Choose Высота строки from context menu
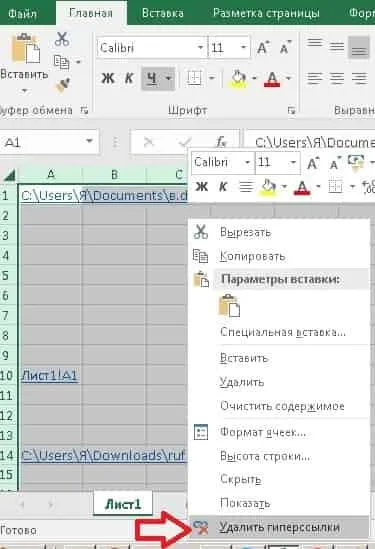 pos(265,456)
